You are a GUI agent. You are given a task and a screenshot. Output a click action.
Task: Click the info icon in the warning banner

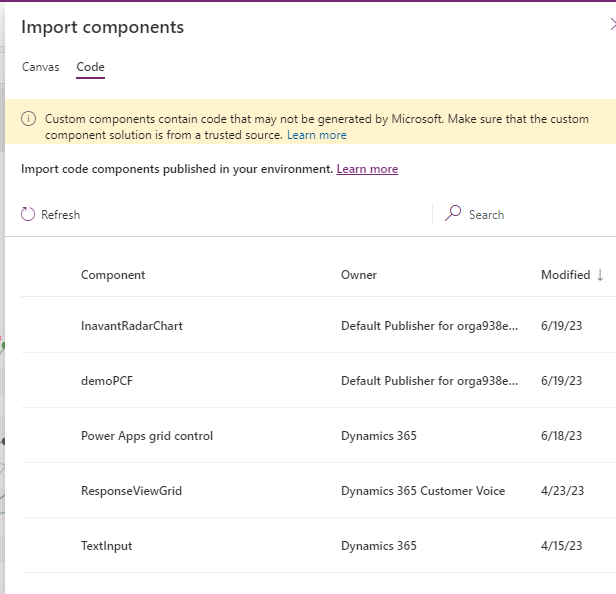tap(28, 119)
